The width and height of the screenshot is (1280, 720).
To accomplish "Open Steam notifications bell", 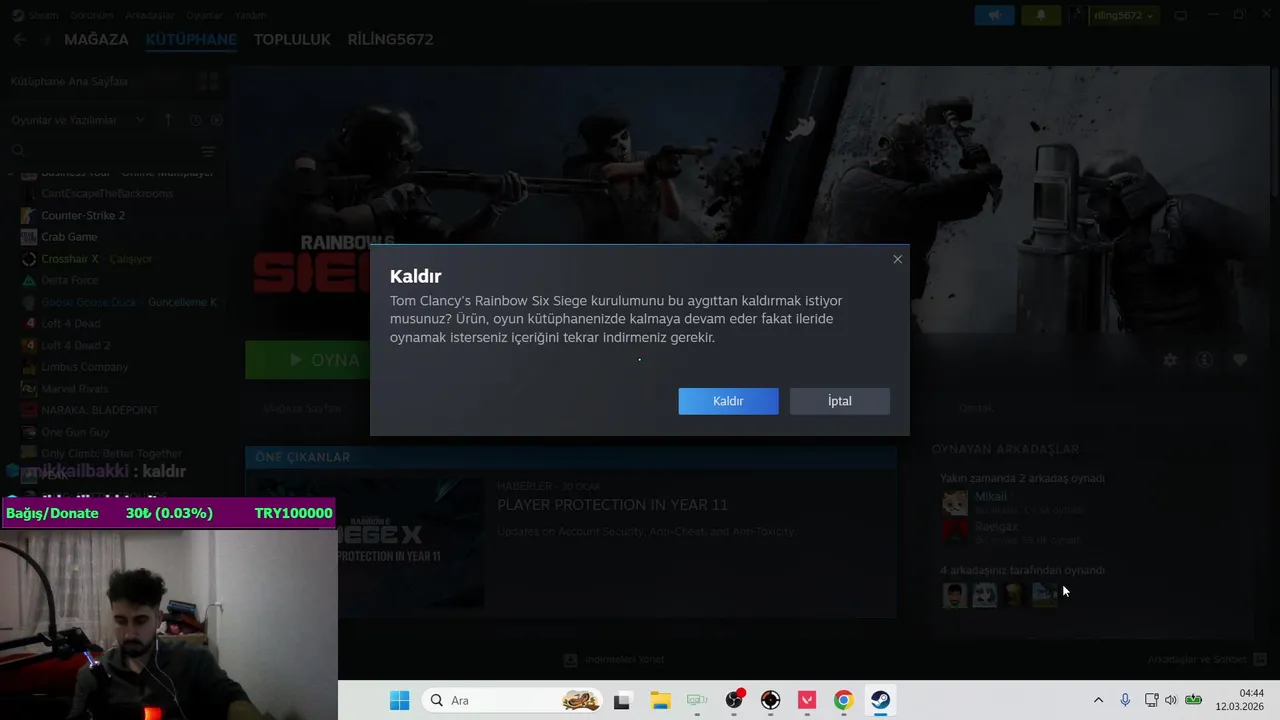I will point(1041,15).
